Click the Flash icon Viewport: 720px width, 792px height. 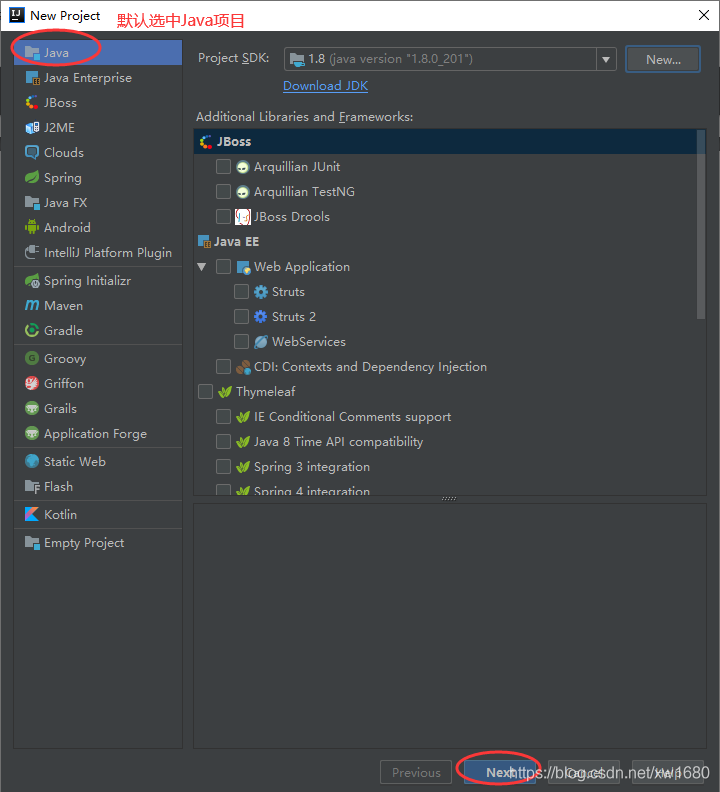[x=32, y=486]
